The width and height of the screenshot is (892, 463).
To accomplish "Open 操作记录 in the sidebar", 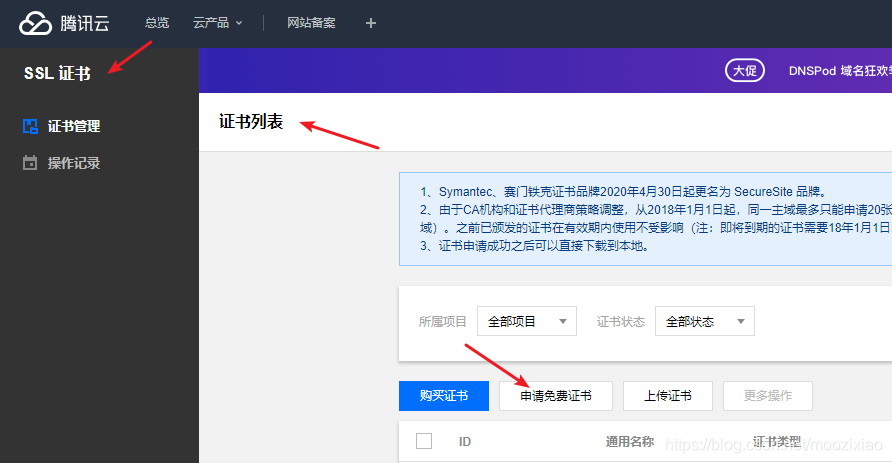I will 74,163.
